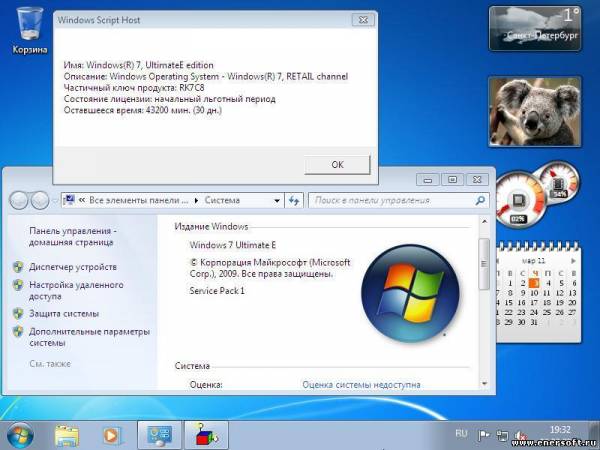Minimize the Система window

pos(427,179)
